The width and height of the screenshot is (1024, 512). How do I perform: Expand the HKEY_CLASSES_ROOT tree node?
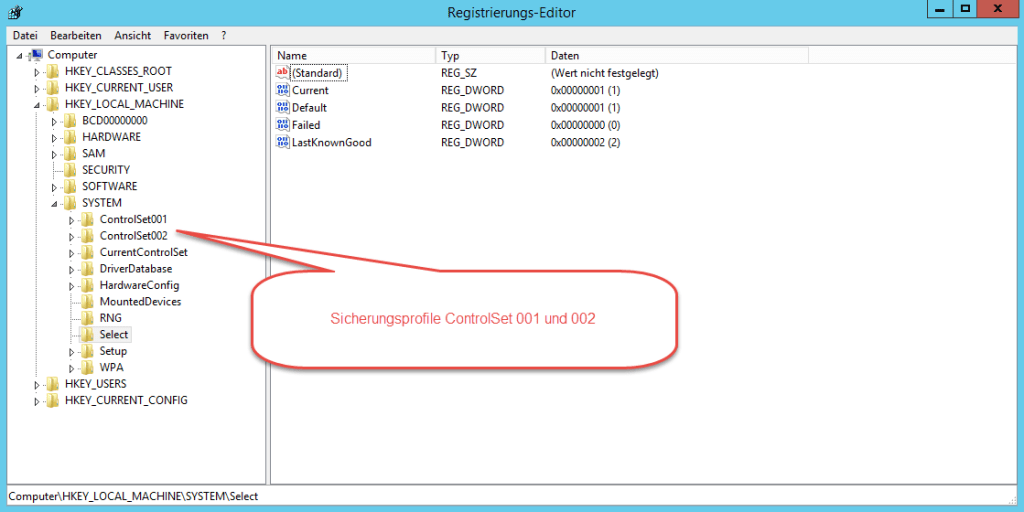38,72
